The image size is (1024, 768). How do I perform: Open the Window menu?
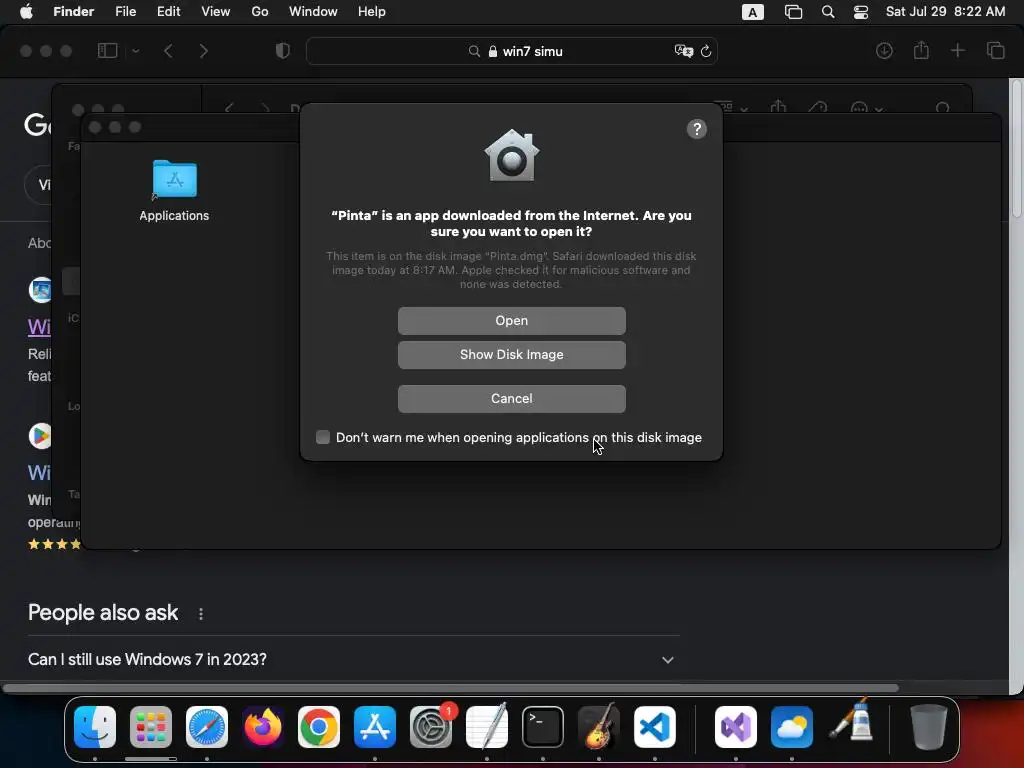(313, 12)
